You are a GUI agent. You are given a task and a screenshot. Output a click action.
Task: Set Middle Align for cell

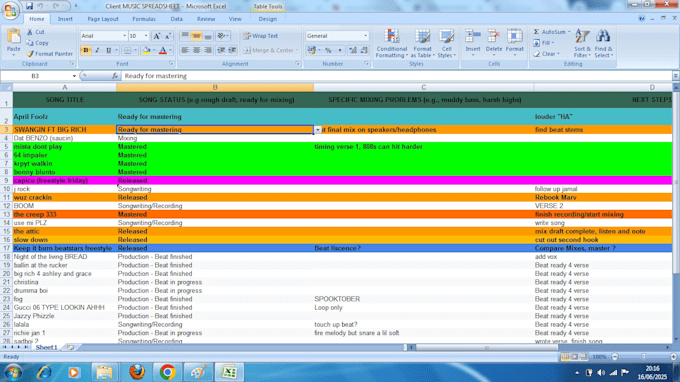[x=196, y=36]
